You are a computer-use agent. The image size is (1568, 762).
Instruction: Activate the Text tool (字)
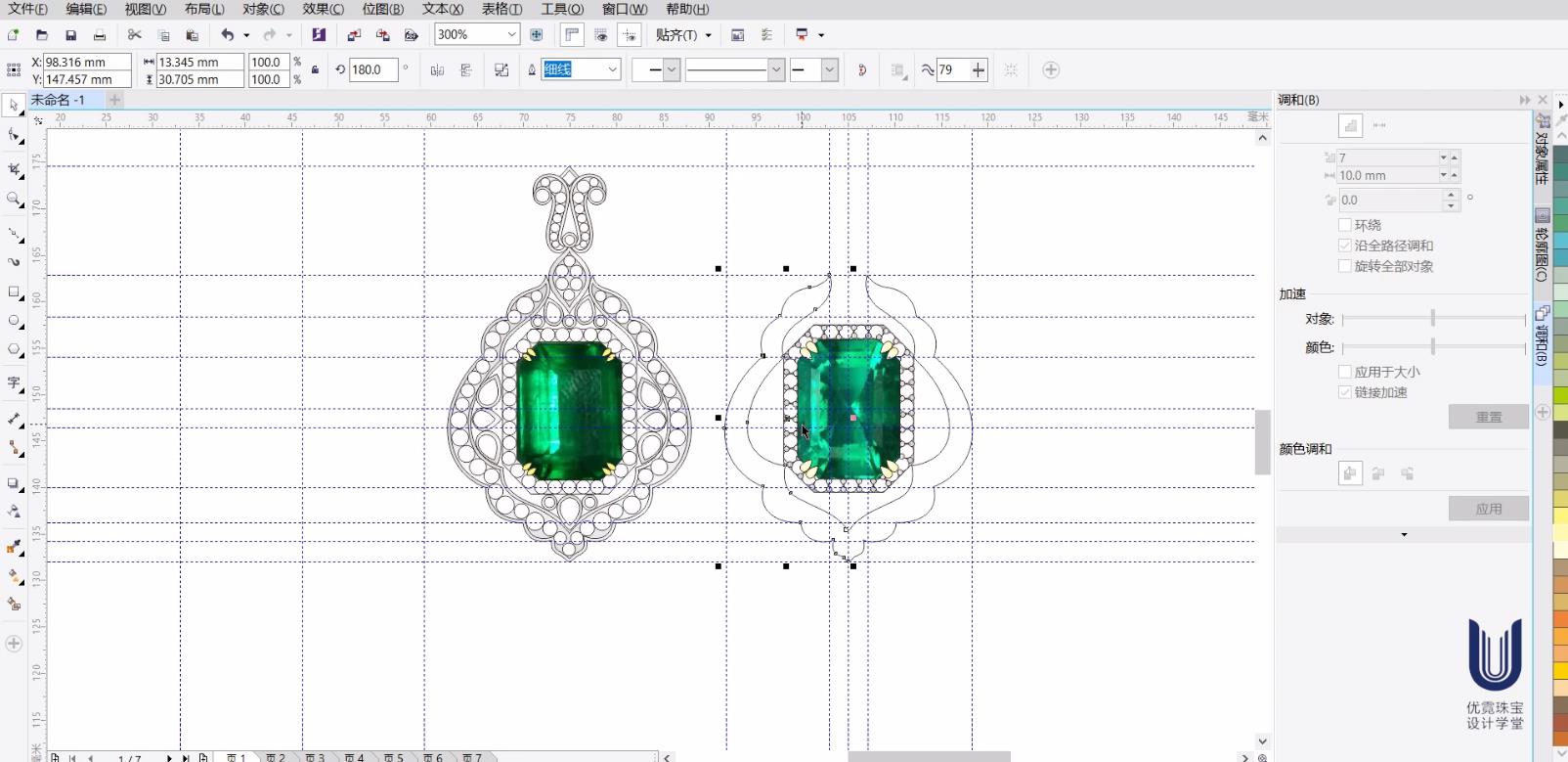coord(14,382)
